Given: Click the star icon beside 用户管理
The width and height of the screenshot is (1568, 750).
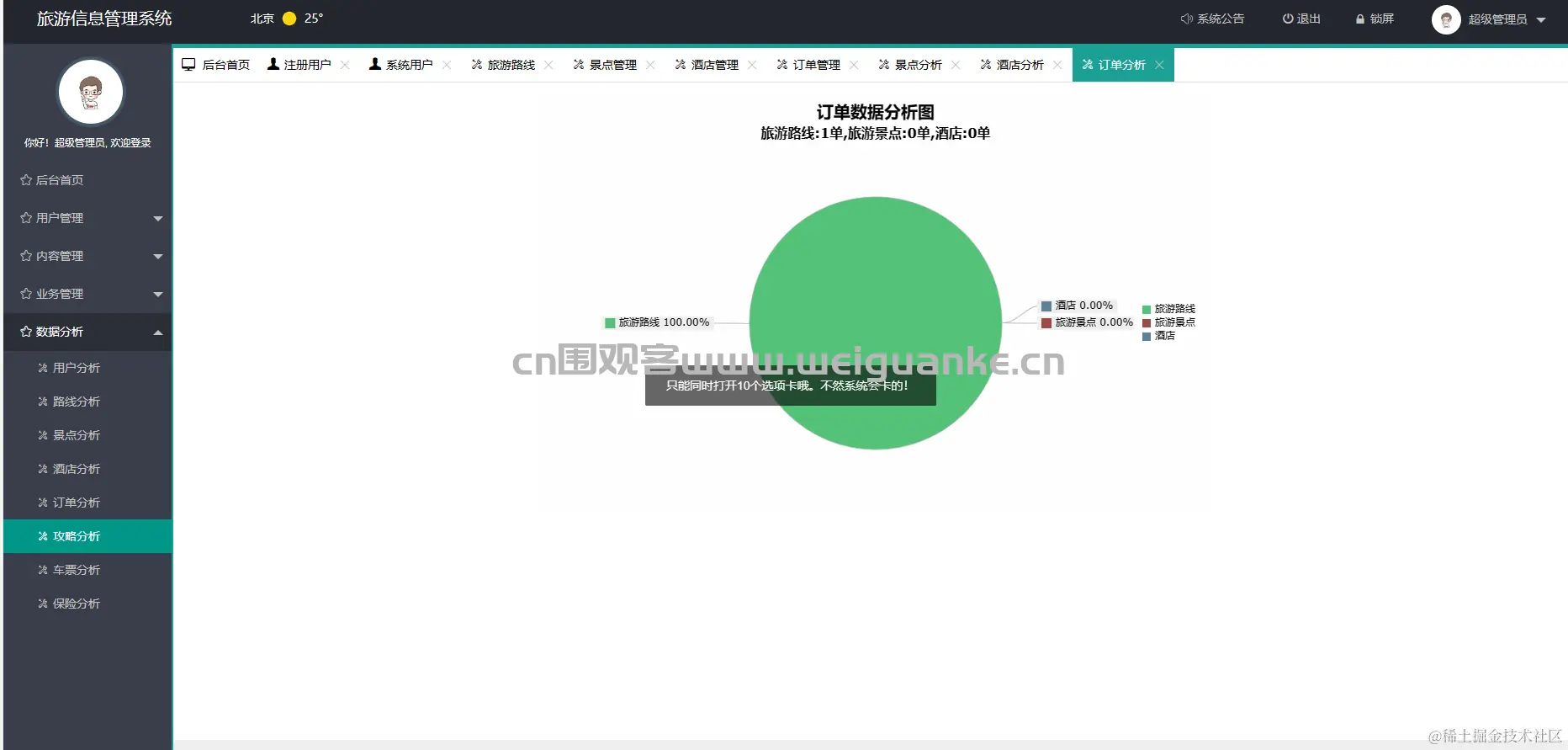Looking at the screenshot, I should [x=26, y=218].
